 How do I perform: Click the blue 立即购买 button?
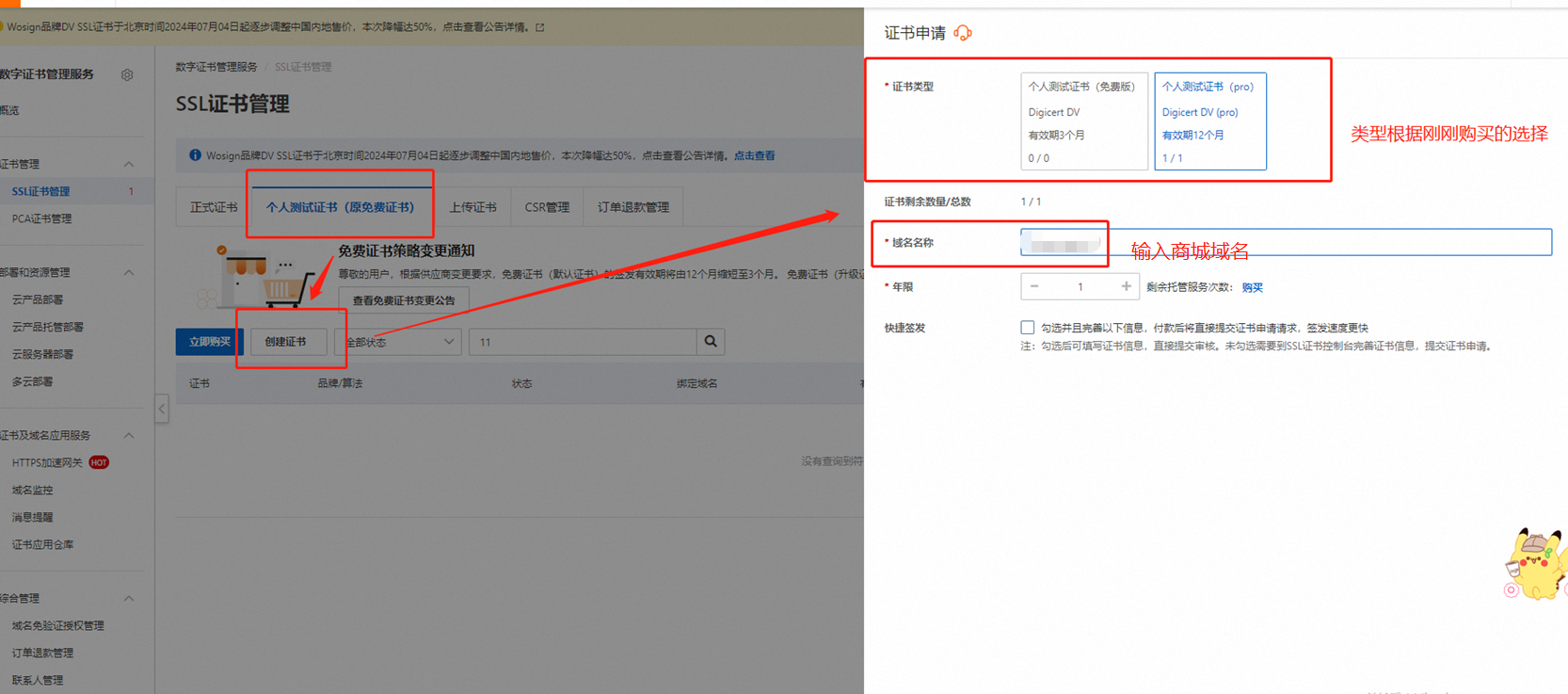209,342
